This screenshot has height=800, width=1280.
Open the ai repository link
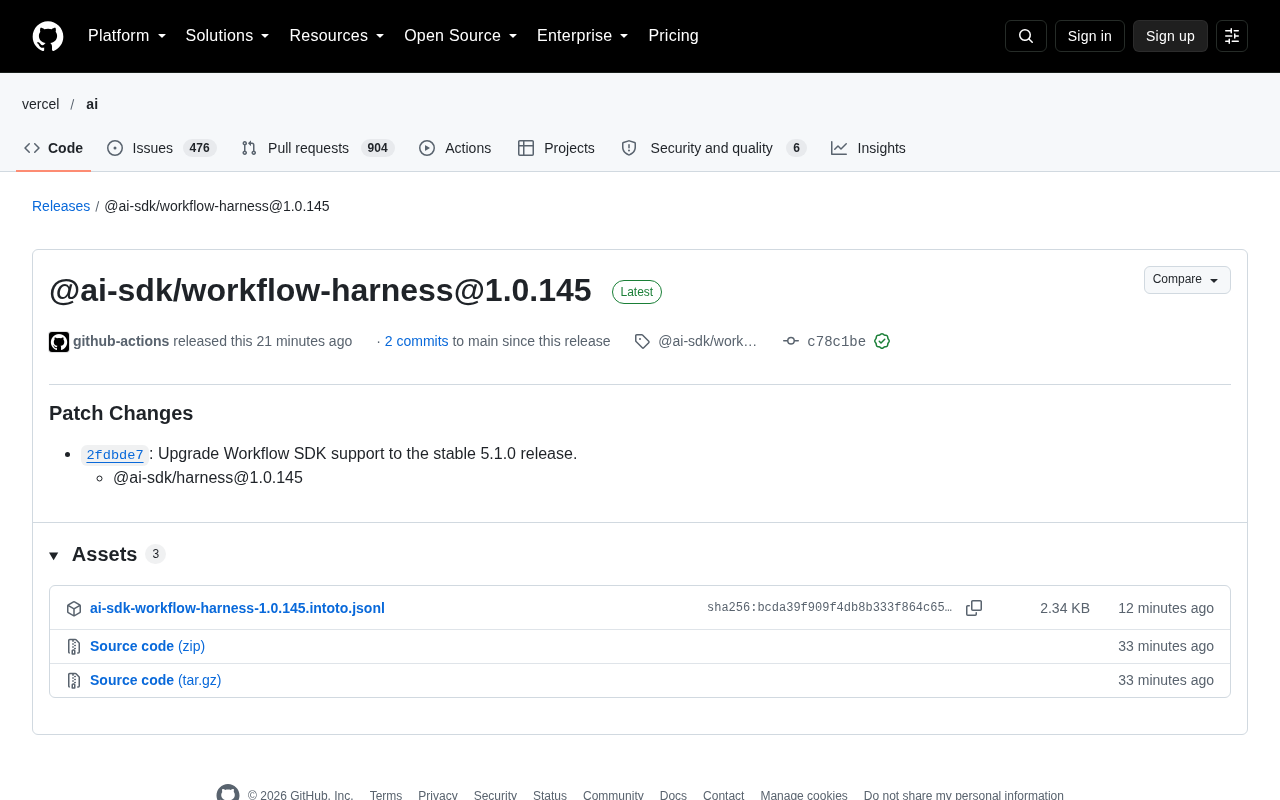[x=92, y=104]
